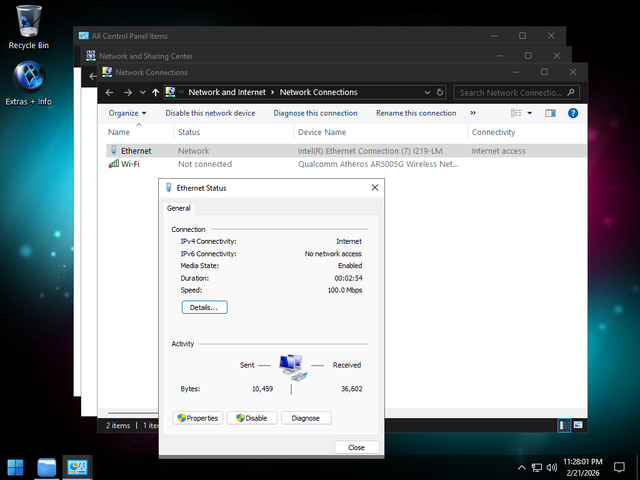The image size is (640, 480).
Task: Click Disable this network device
Action: pos(210,113)
